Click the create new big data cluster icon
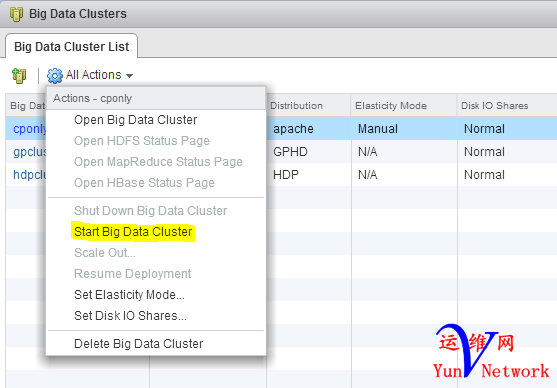 coord(19,76)
